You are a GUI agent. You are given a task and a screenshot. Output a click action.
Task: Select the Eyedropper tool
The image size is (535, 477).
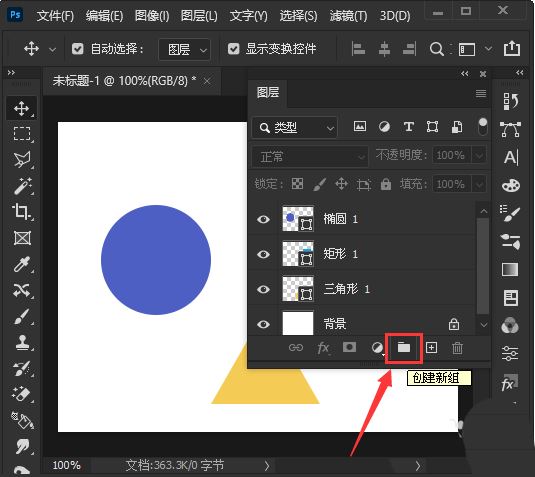click(x=21, y=264)
